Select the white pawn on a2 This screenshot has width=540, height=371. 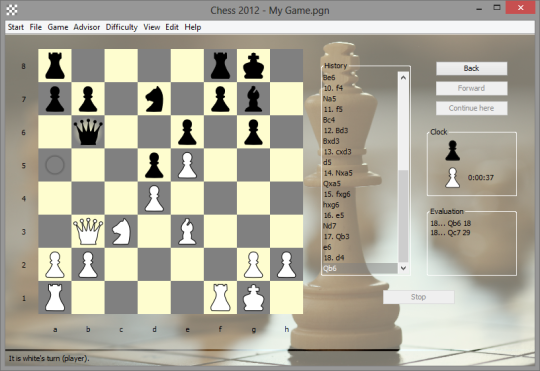pyautogui.click(x=55, y=265)
